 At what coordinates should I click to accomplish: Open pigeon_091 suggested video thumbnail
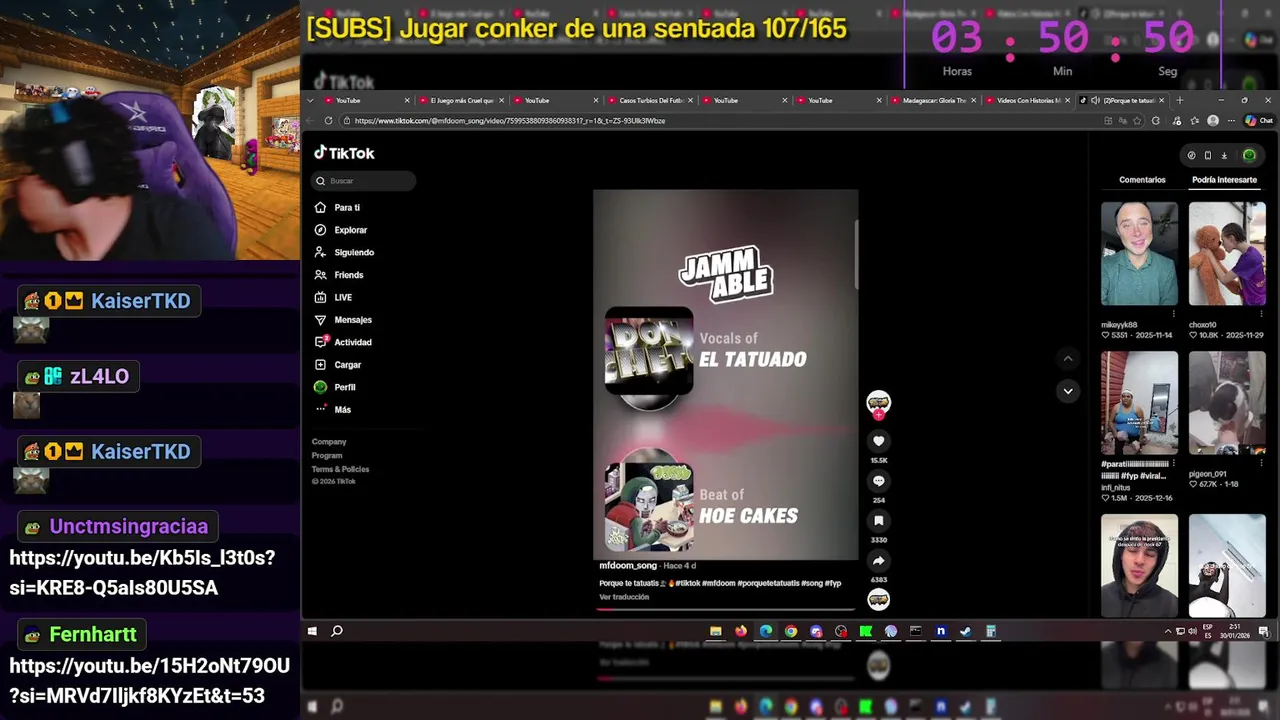pyautogui.click(x=1227, y=403)
